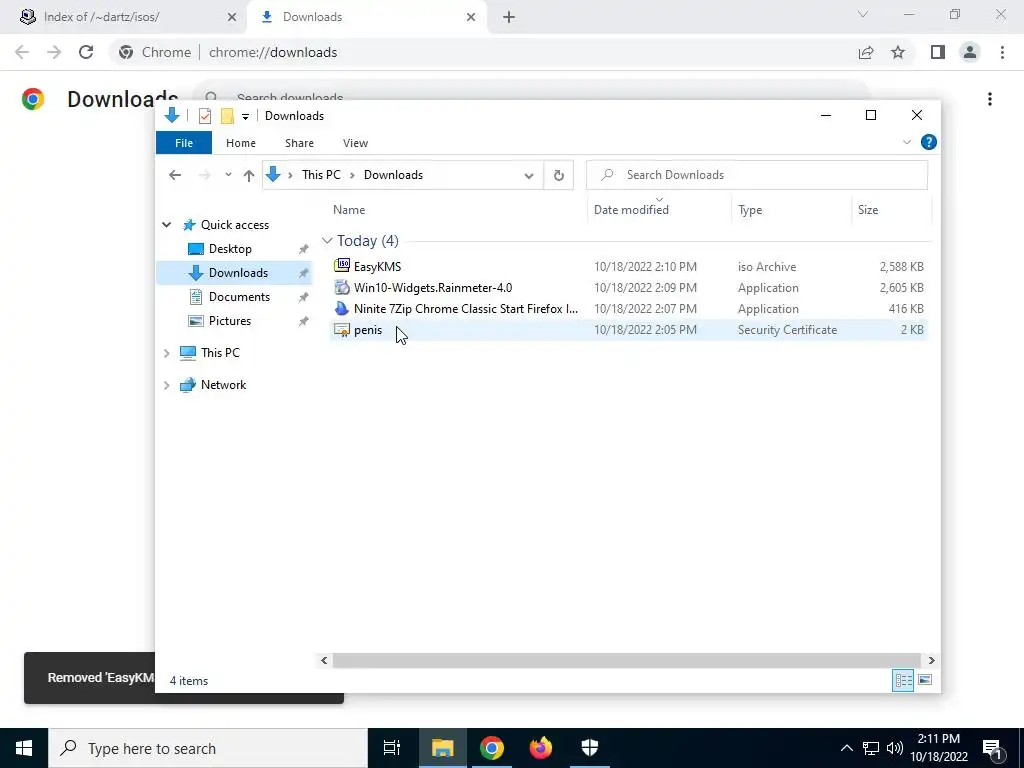Open Downloads in navigation pane

point(238,273)
